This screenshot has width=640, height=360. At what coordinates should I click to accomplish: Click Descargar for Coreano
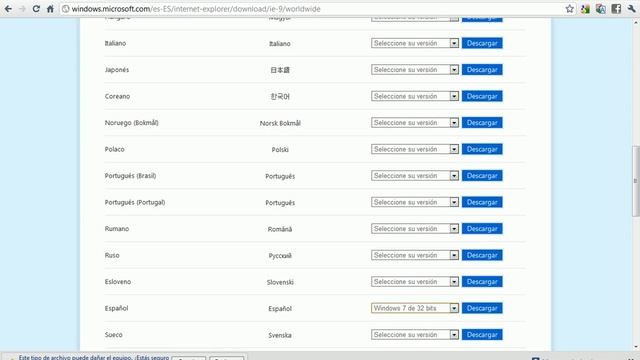[x=482, y=96]
